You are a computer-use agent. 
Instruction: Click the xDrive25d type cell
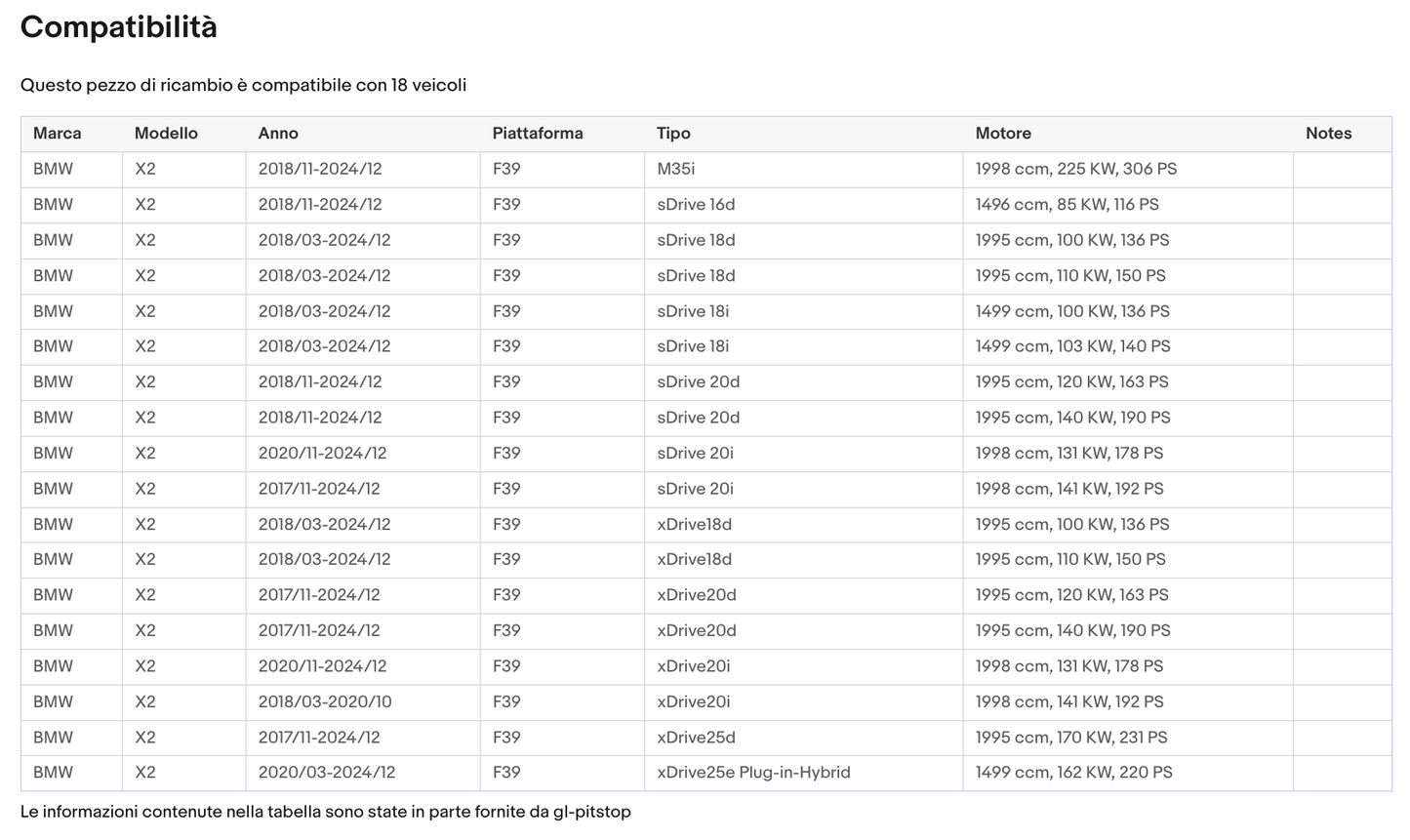coord(696,738)
